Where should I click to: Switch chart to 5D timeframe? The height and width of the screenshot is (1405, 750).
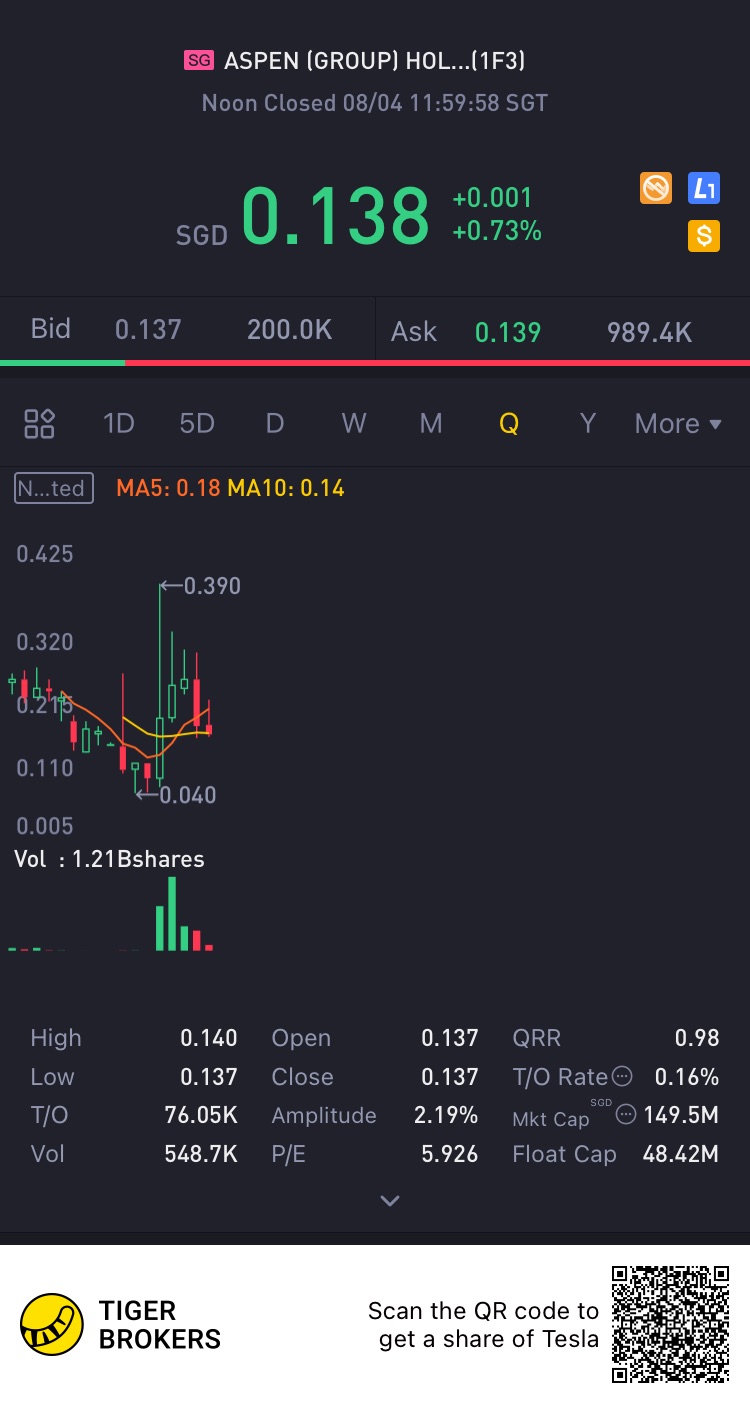point(197,424)
